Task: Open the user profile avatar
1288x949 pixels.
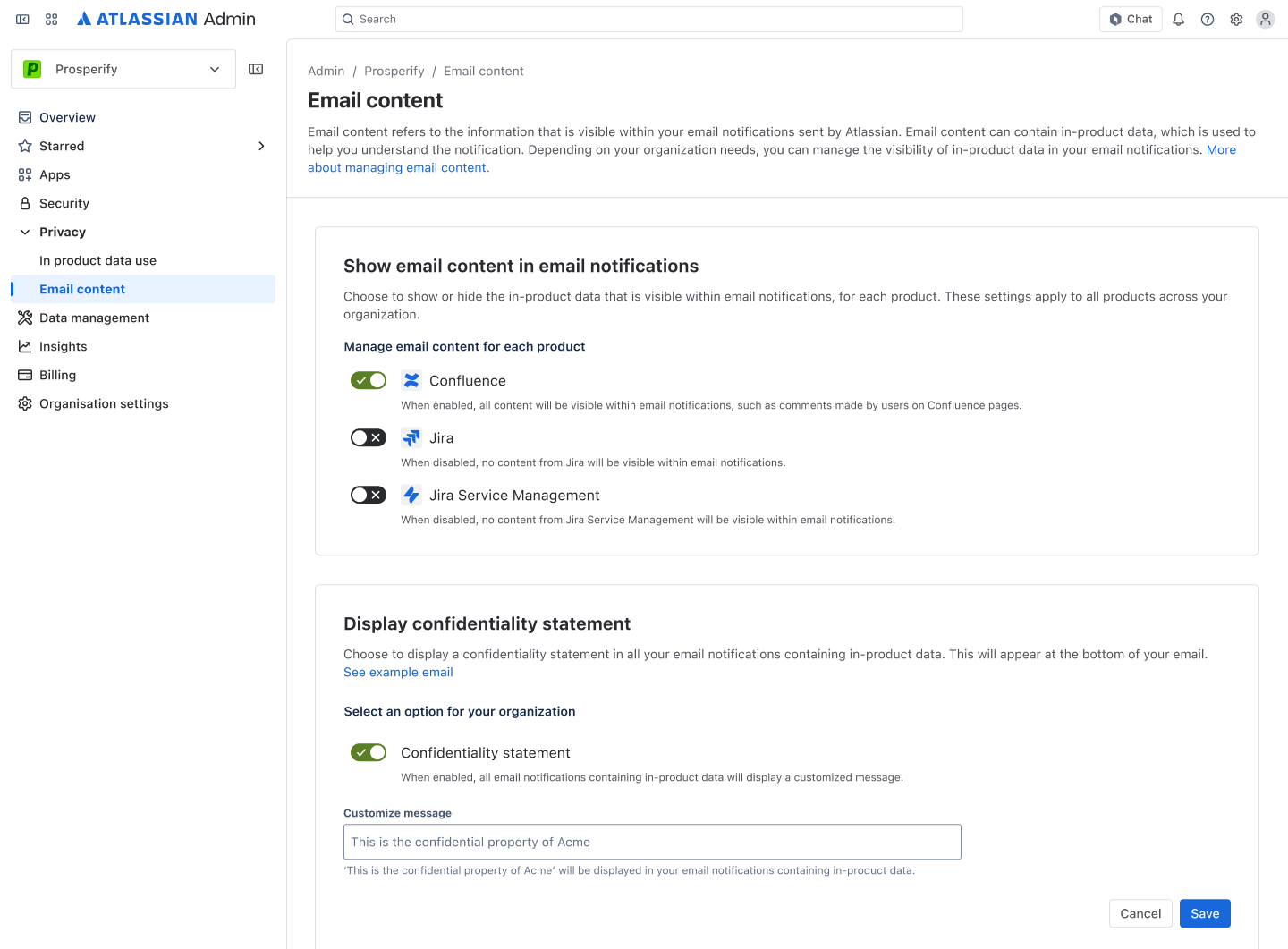Action: pyautogui.click(x=1265, y=19)
